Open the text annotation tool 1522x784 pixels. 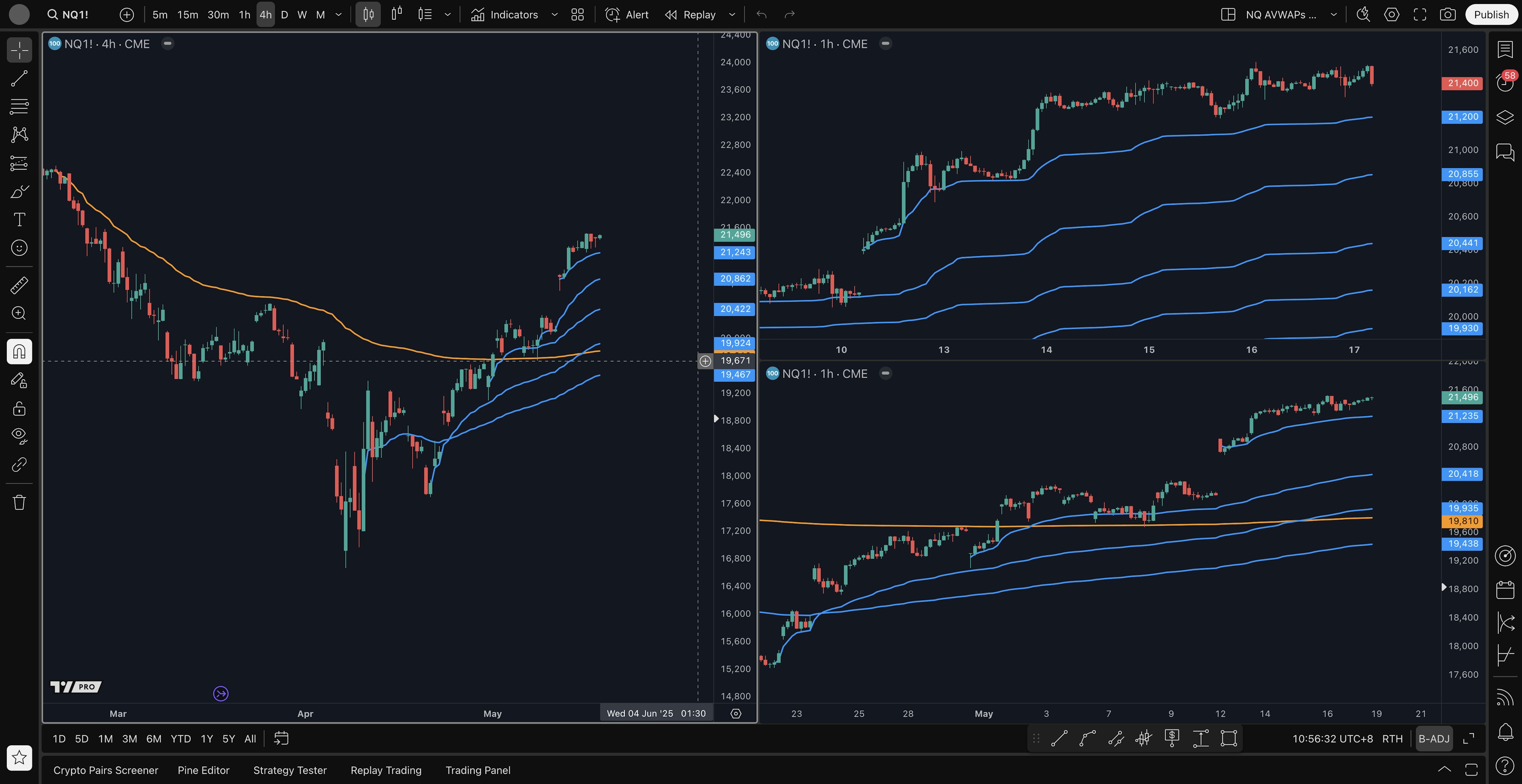[x=19, y=219]
